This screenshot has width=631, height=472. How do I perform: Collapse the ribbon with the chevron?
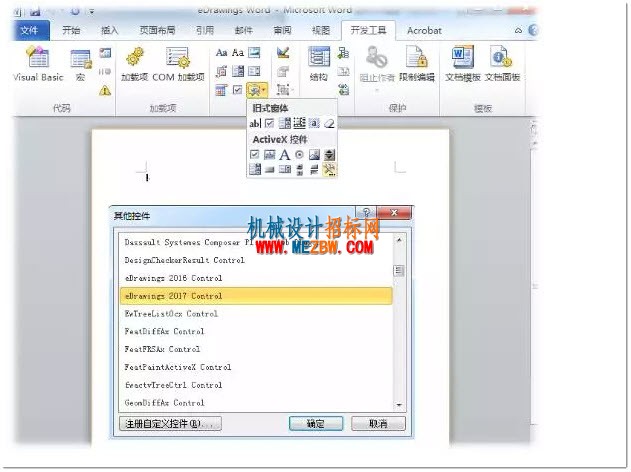(518, 30)
